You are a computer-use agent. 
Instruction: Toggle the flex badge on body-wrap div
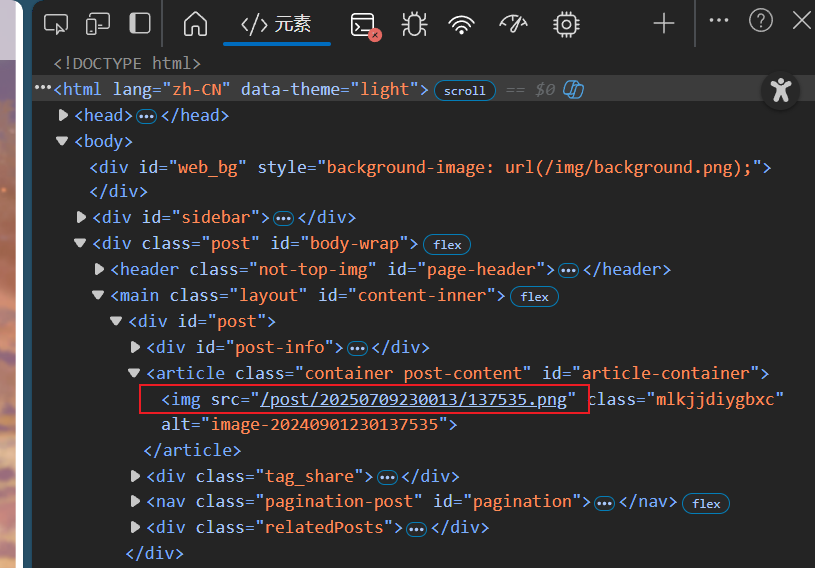tap(446, 244)
